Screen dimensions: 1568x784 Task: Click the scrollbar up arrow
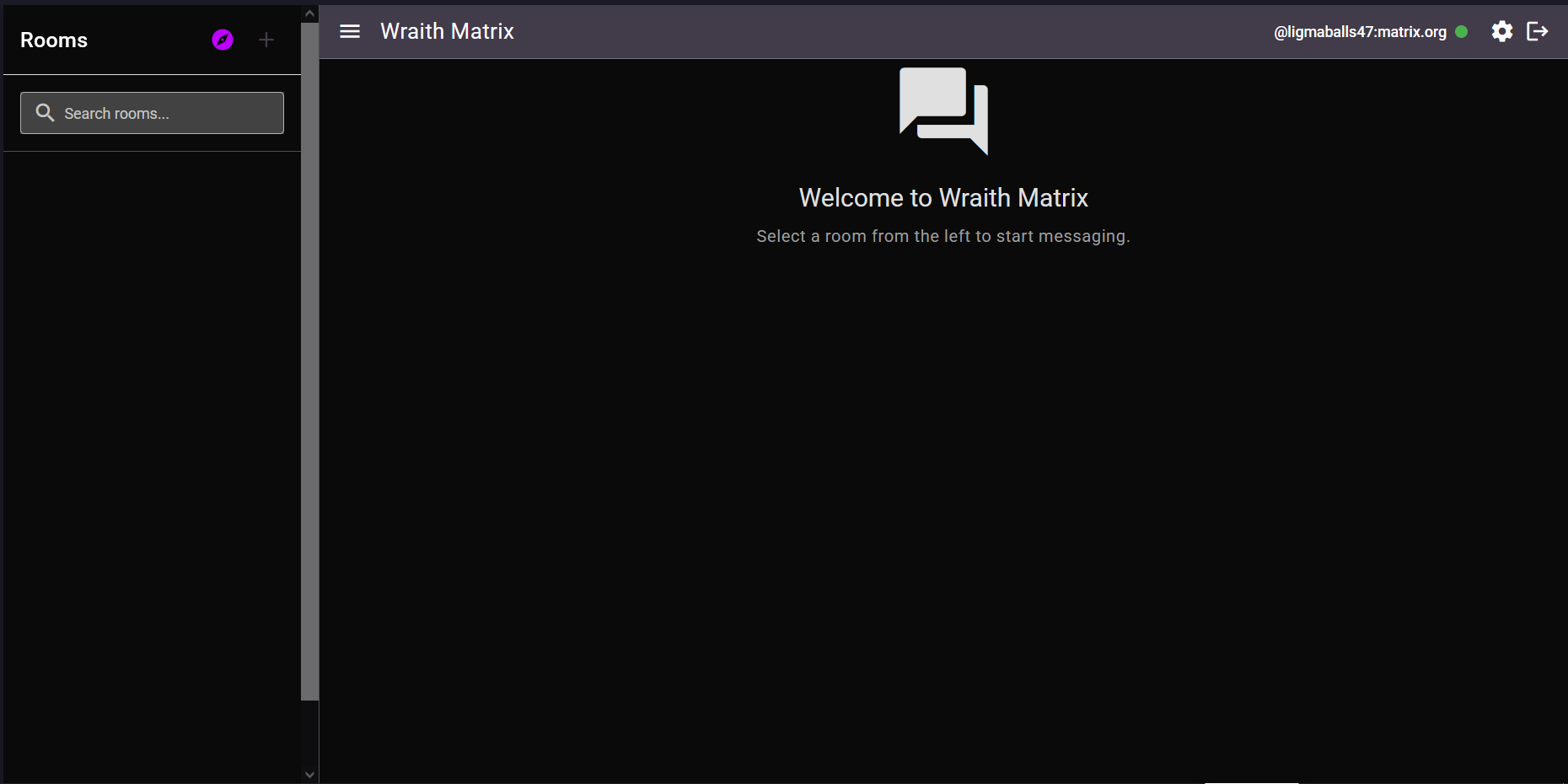tap(309, 12)
